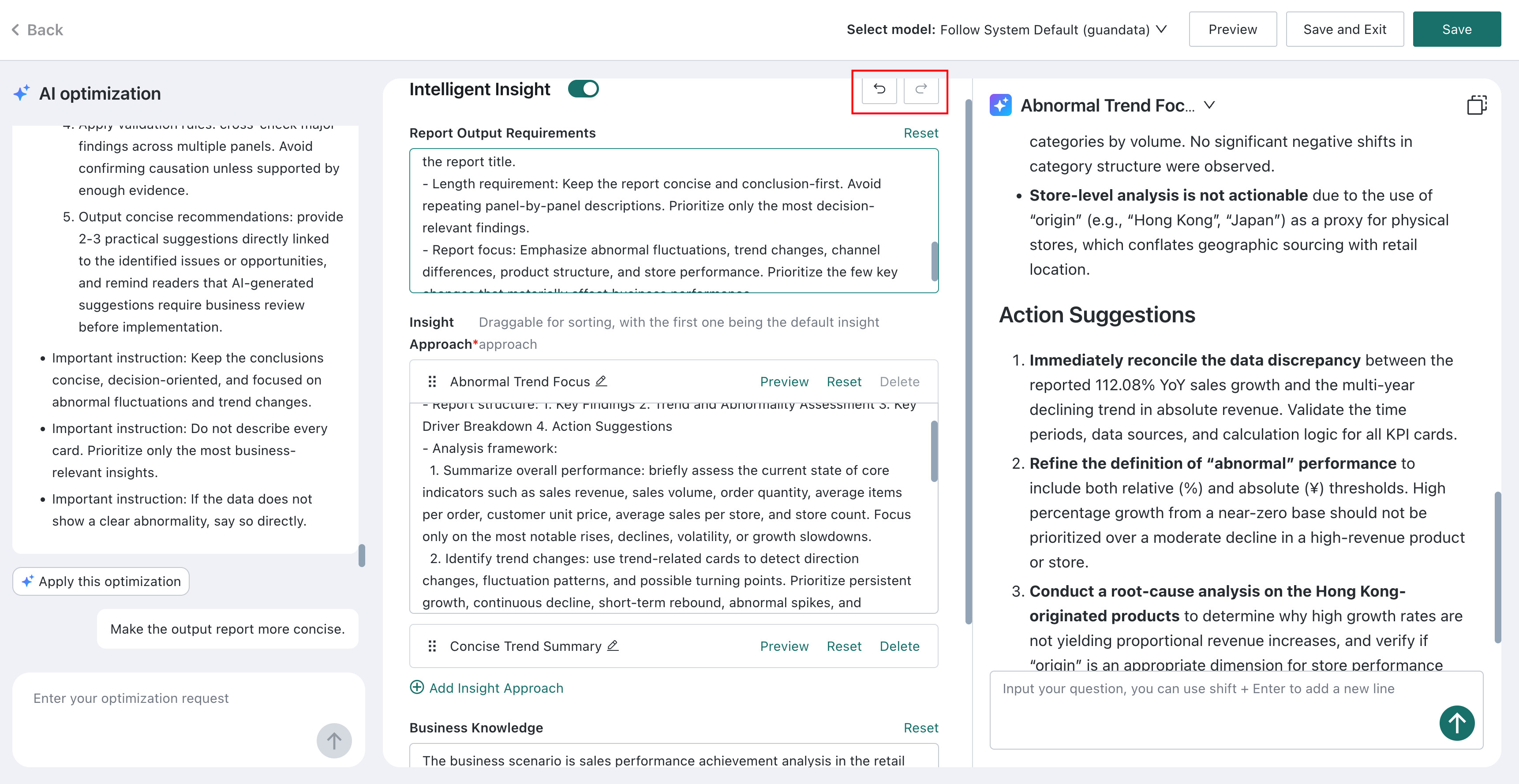Click Save and Exit
This screenshot has height=784, width=1519.
click(1344, 30)
